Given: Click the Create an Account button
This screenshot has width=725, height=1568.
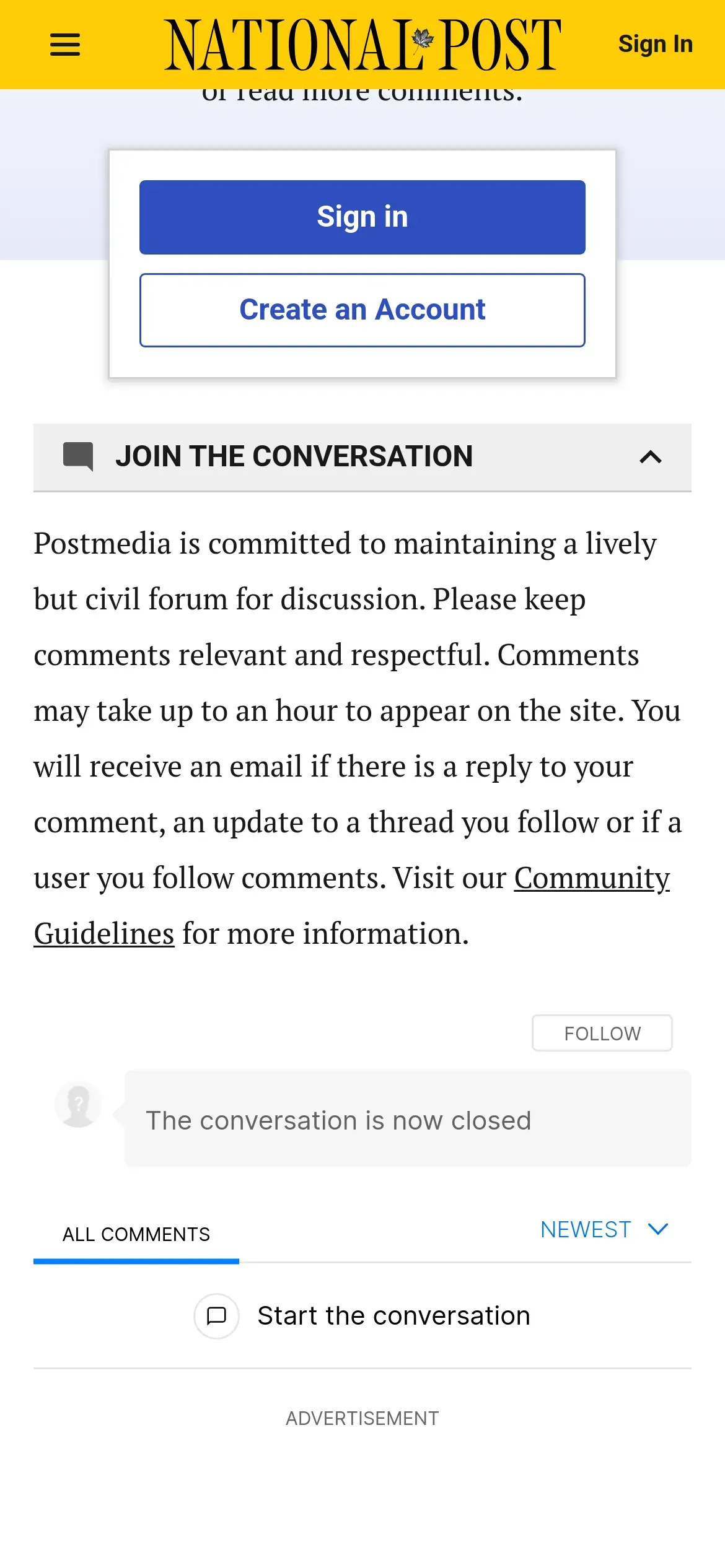Looking at the screenshot, I should click(362, 310).
